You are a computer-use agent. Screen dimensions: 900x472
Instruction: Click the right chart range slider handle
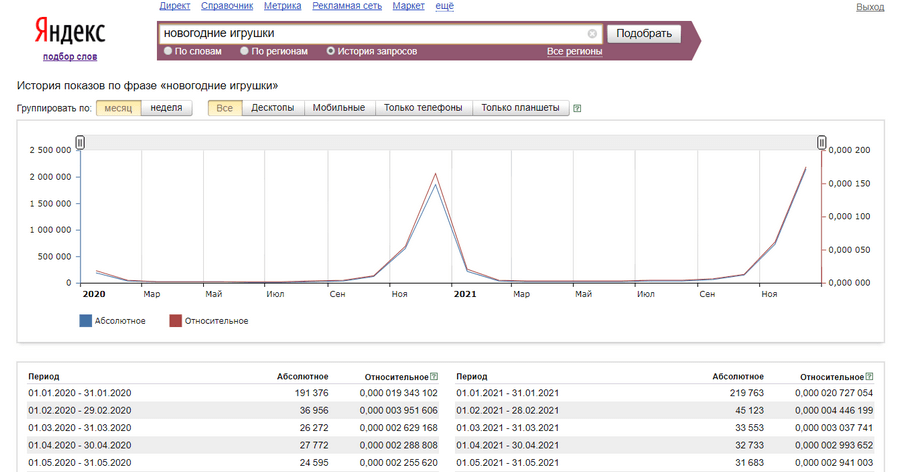click(x=822, y=143)
